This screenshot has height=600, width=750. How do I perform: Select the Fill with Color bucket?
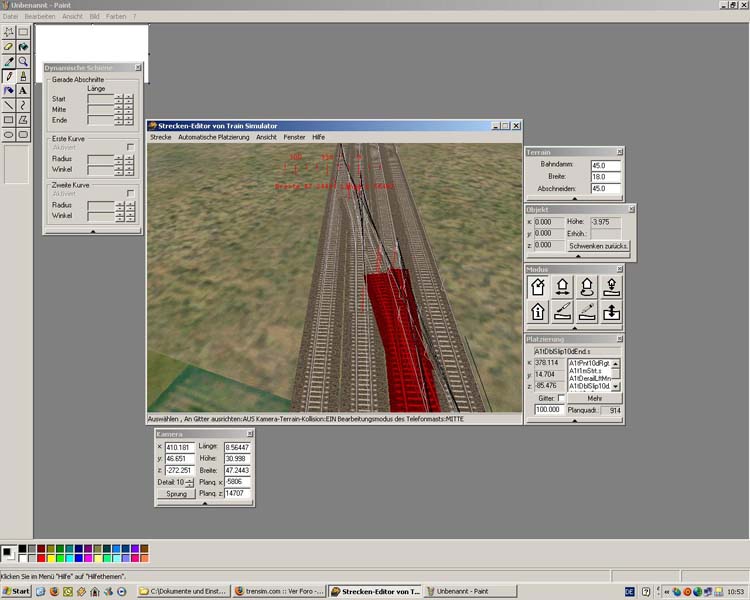(x=23, y=47)
